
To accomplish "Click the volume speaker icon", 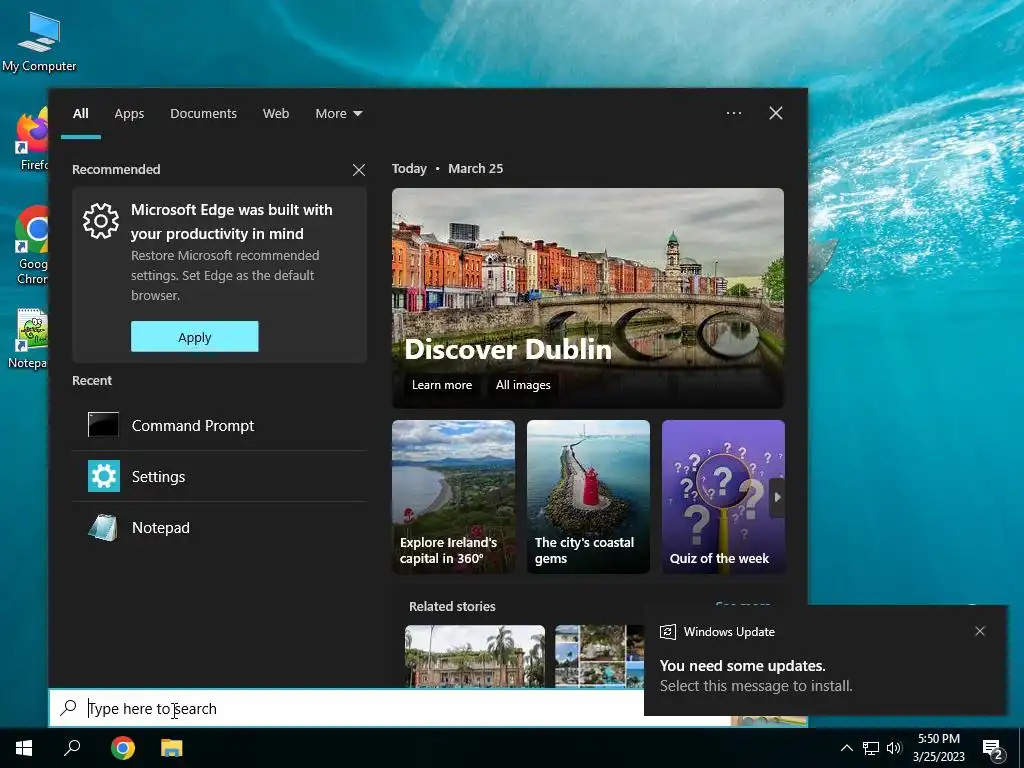I will [x=894, y=748].
